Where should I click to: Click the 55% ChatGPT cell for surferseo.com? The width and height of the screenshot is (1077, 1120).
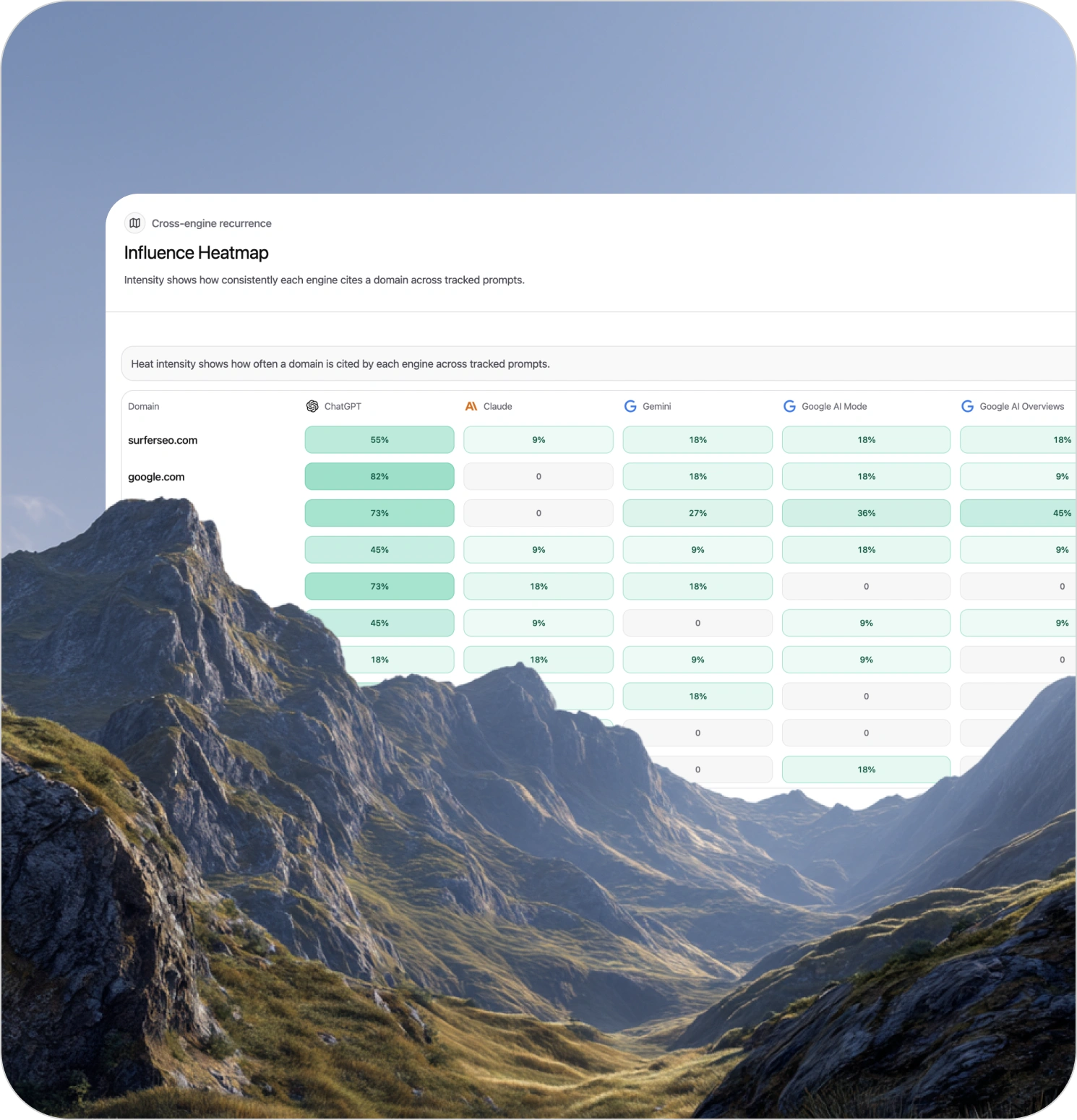click(379, 440)
